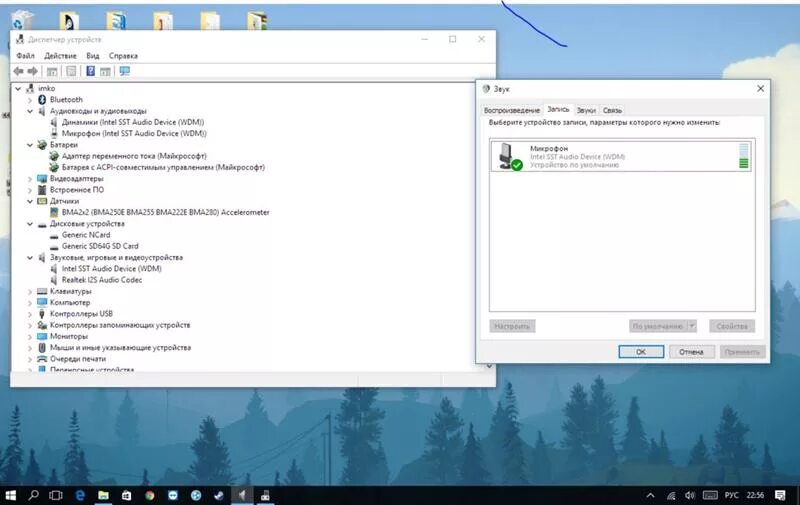Collapse the Батареи category
The image size is (800, 505).
point(30,145)
